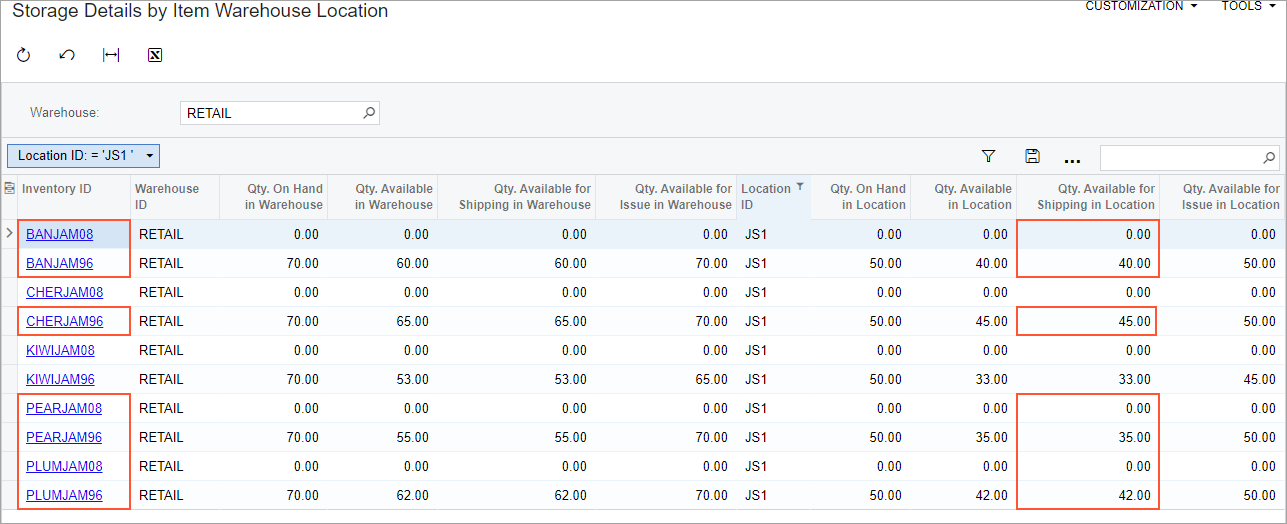Open the more options ellipsis in grid

tap(1072, 158)
